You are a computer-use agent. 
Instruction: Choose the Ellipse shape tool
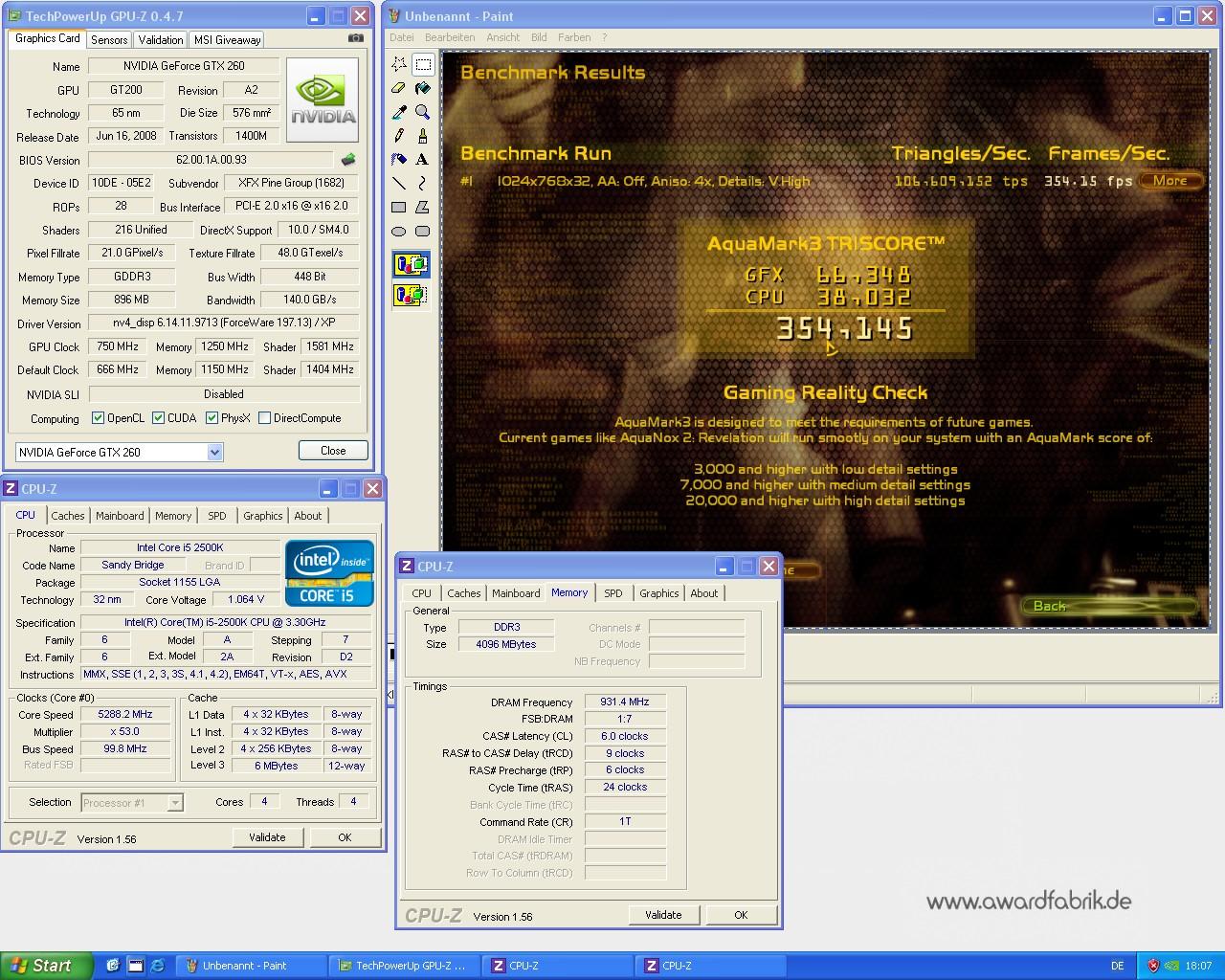click(399, 231)
